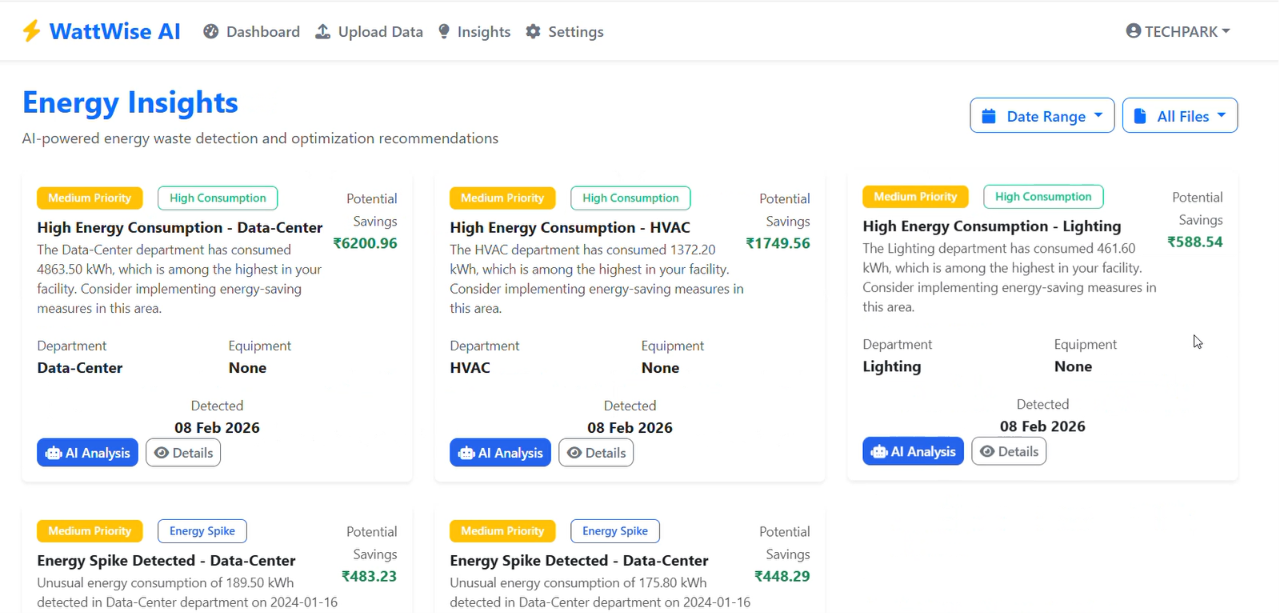This screenshot has width=1279, height=613.
Task: Go to the Dashboard nav item
Action: coord(252,31)
